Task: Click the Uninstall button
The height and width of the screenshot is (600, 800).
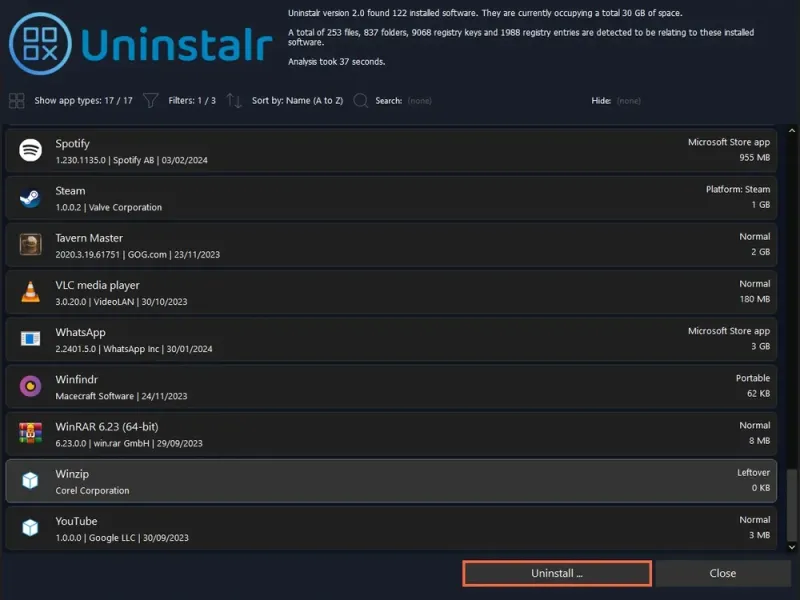Action: click(557, 573)
